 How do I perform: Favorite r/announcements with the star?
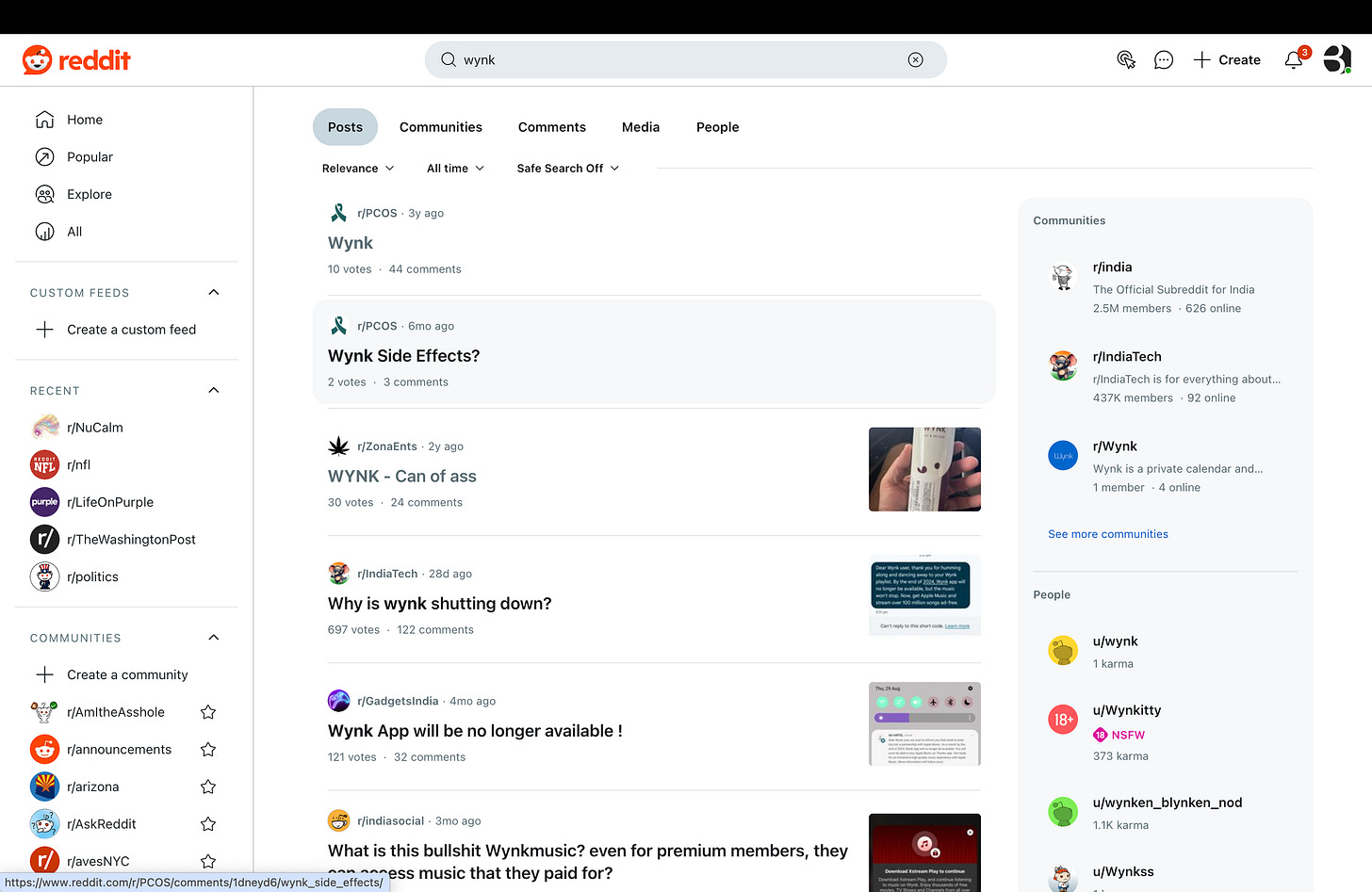click(208, 750)
